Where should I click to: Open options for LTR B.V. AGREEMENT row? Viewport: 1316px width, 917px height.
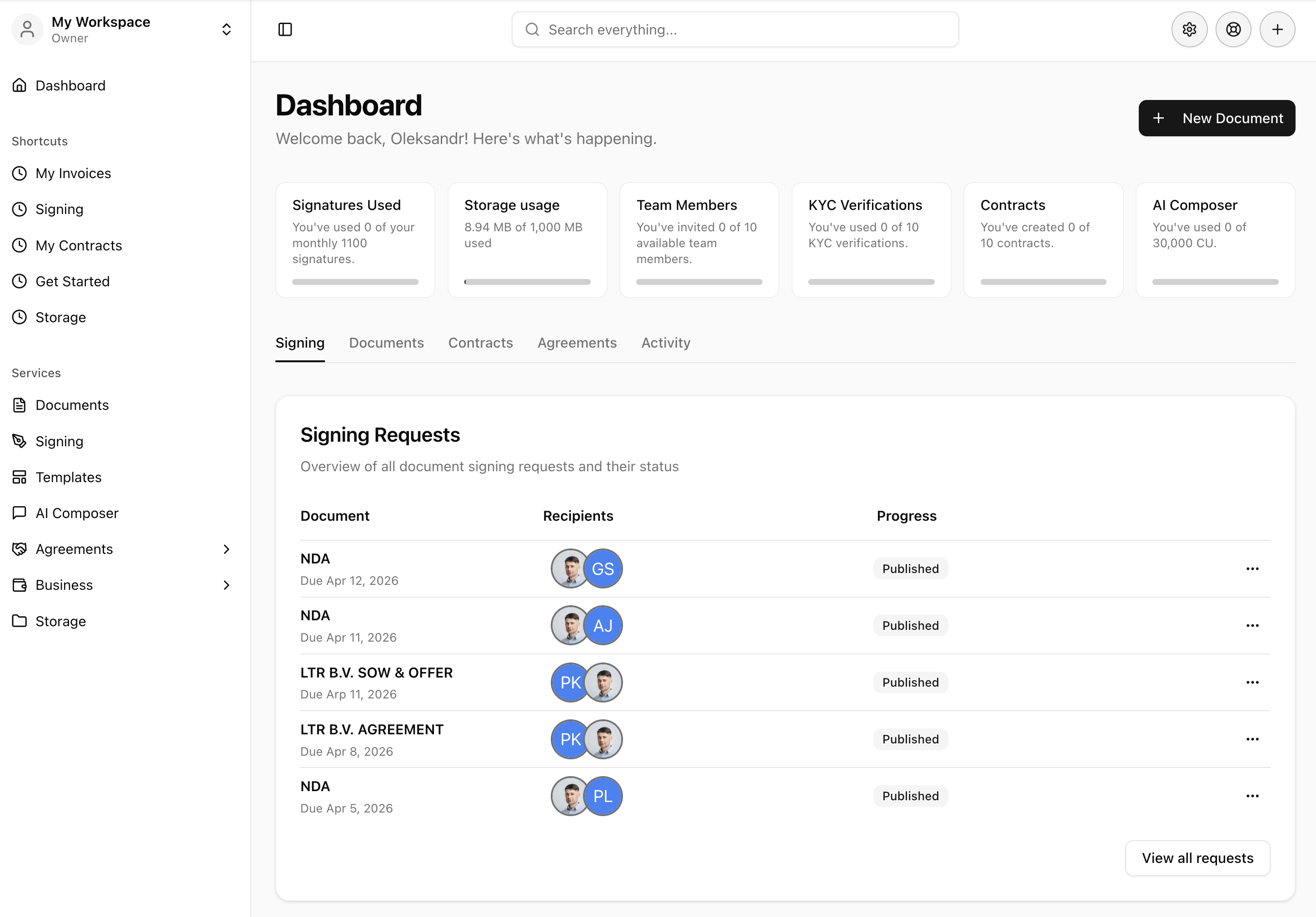click(1252, 739)
